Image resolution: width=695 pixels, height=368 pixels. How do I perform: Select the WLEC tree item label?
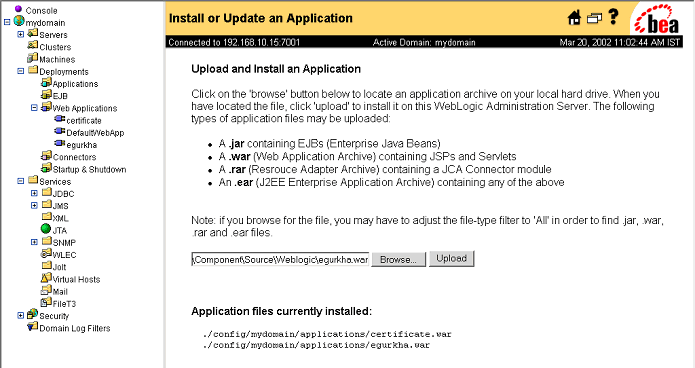tap(64, 255)
